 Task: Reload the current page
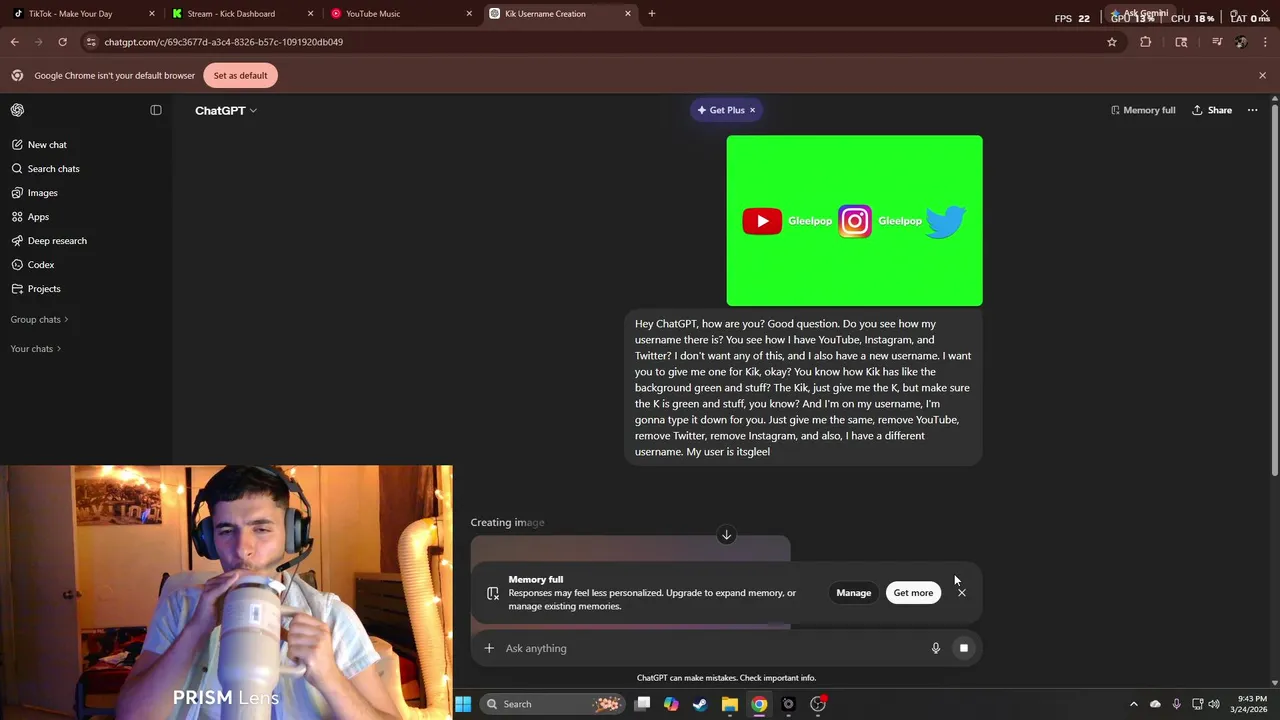(62, 42)
